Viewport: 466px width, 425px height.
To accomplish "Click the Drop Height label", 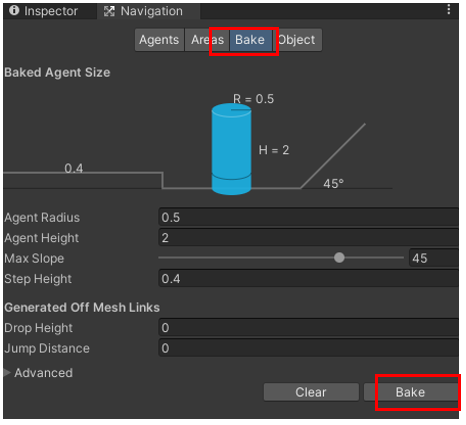I will pyautogui.click(x=38, y=328).
